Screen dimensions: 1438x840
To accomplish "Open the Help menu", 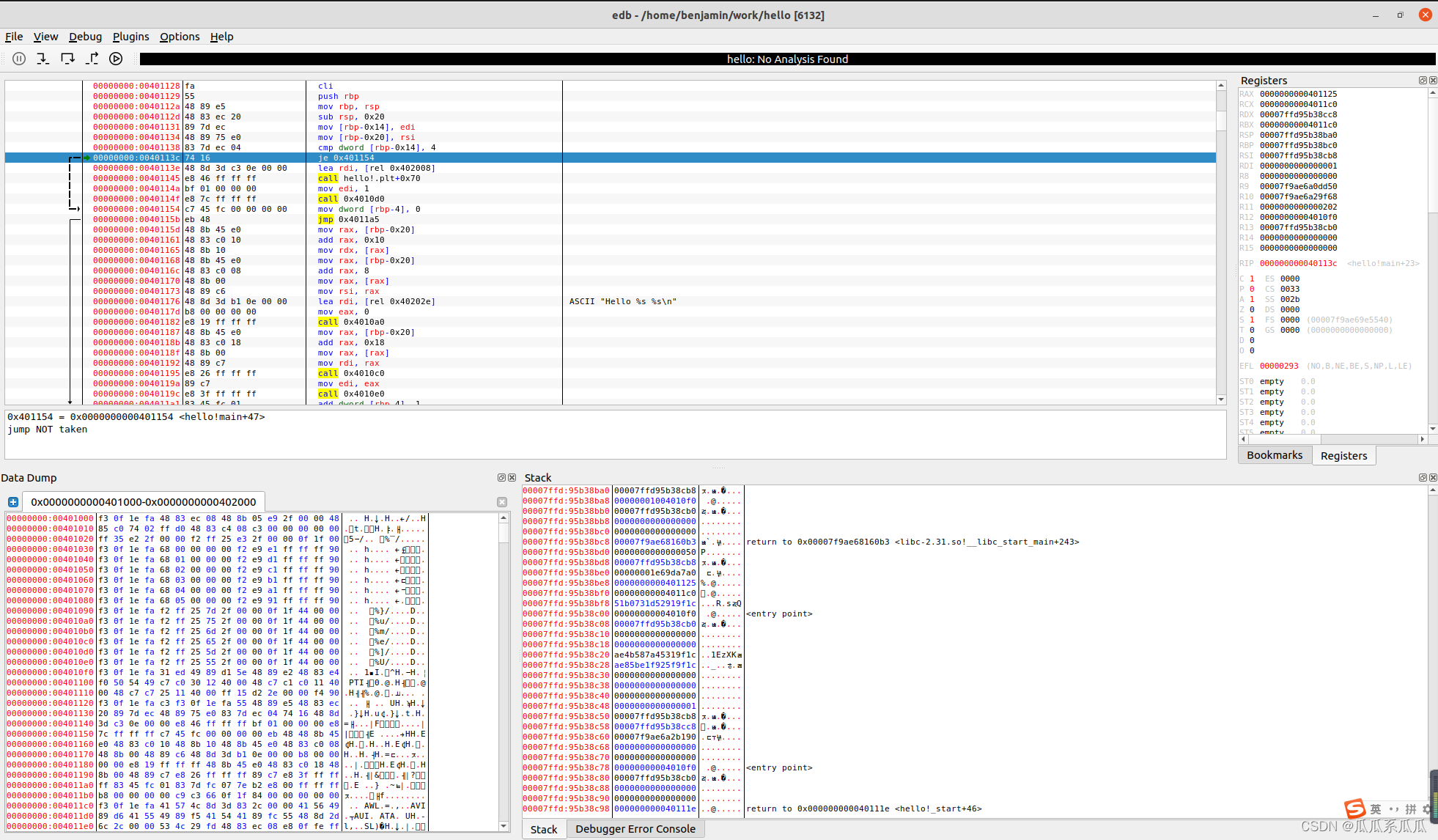I will (x=221, y=37).
